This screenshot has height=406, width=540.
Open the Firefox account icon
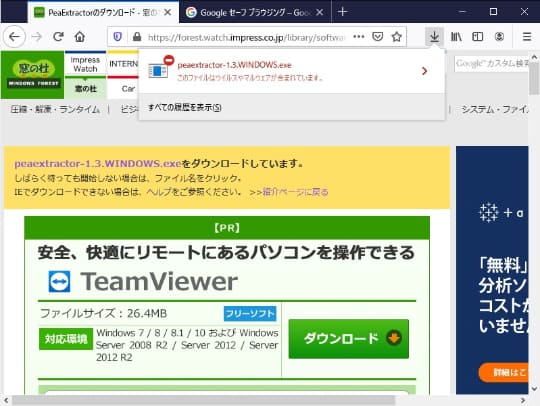point(499,37)
